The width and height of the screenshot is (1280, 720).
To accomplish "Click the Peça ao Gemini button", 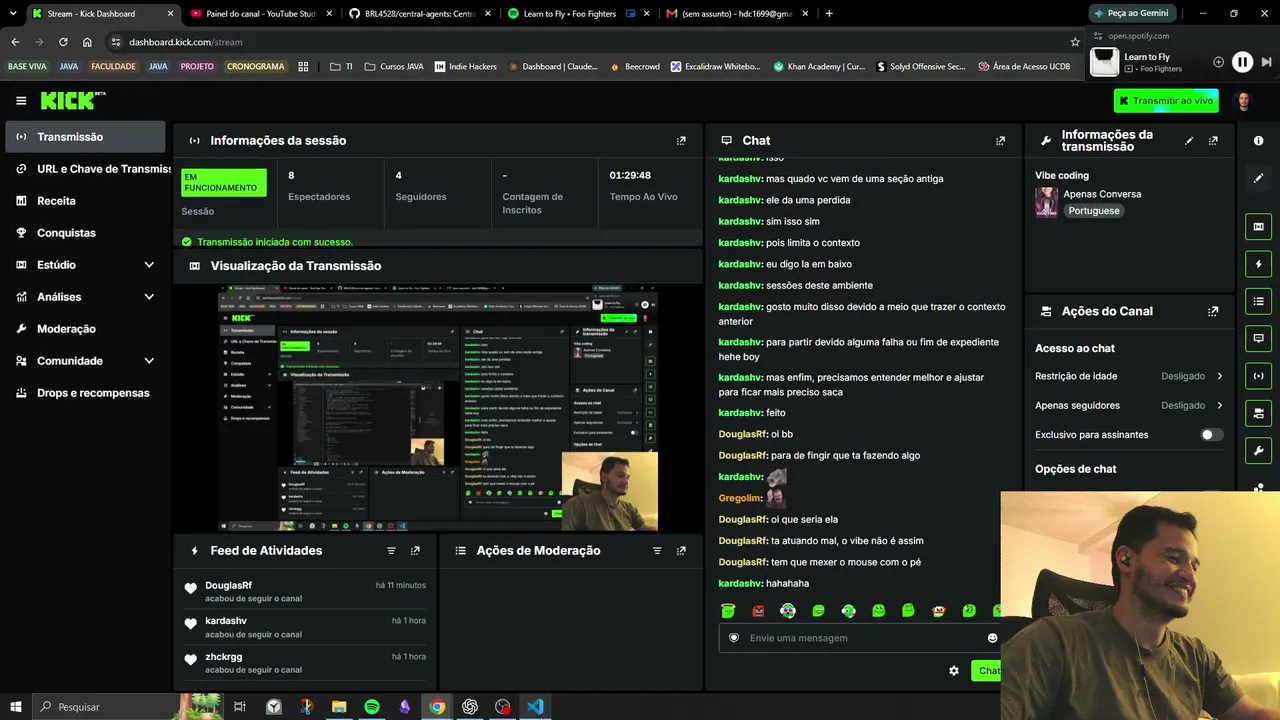I will (x=1131, y=13).
